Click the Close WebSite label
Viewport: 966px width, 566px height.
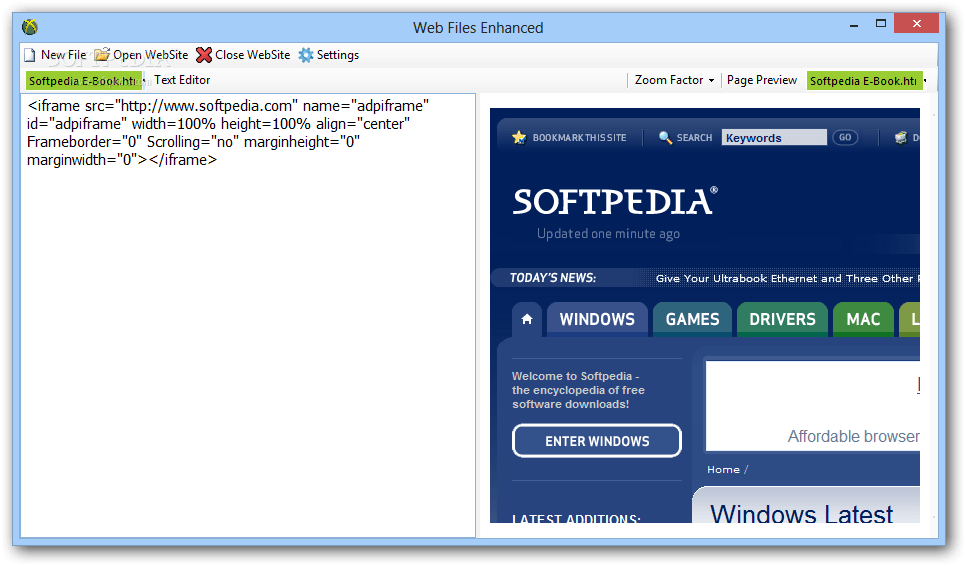(x=253, y=55)
